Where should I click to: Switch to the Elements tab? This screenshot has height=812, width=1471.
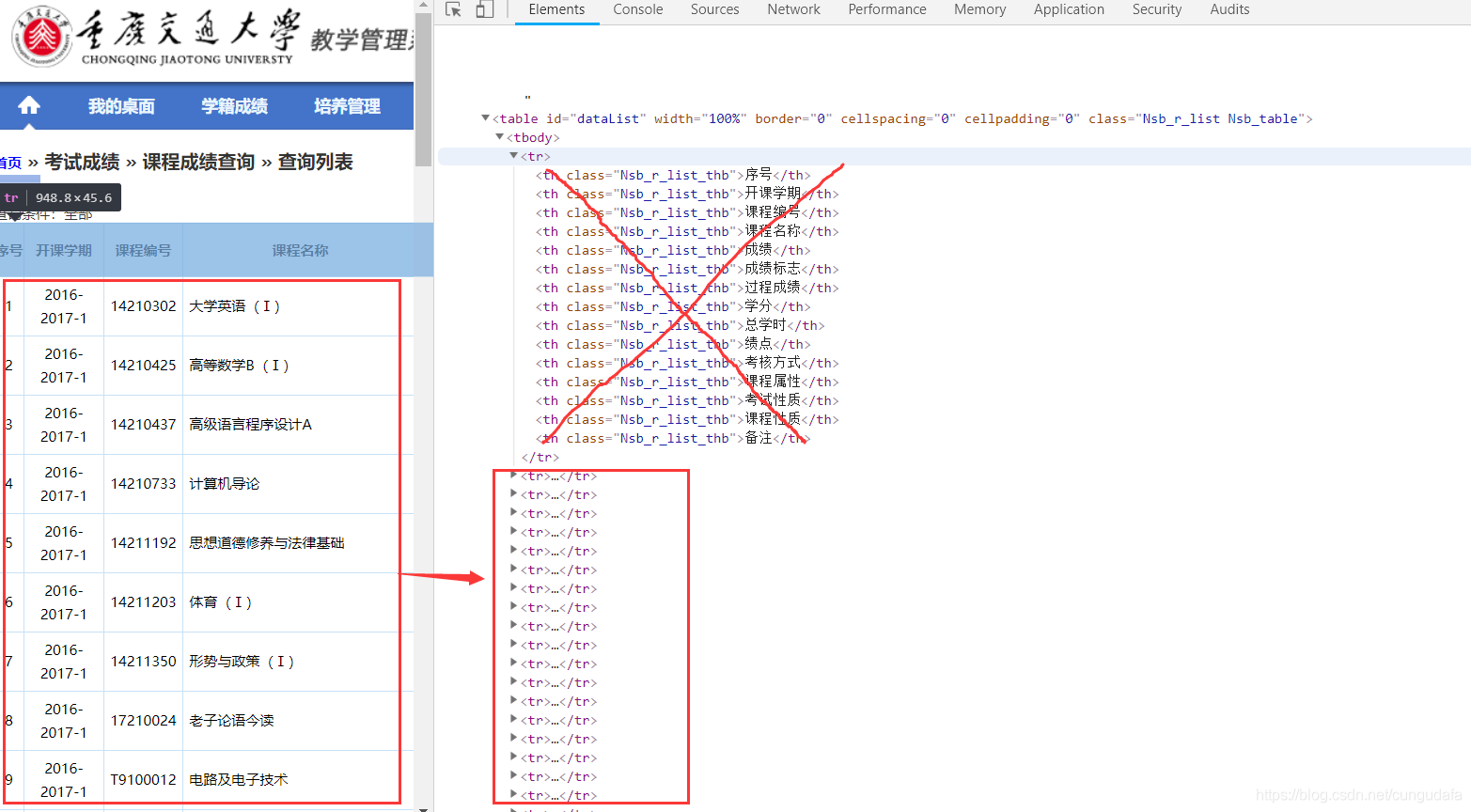[x=556, y=9]
